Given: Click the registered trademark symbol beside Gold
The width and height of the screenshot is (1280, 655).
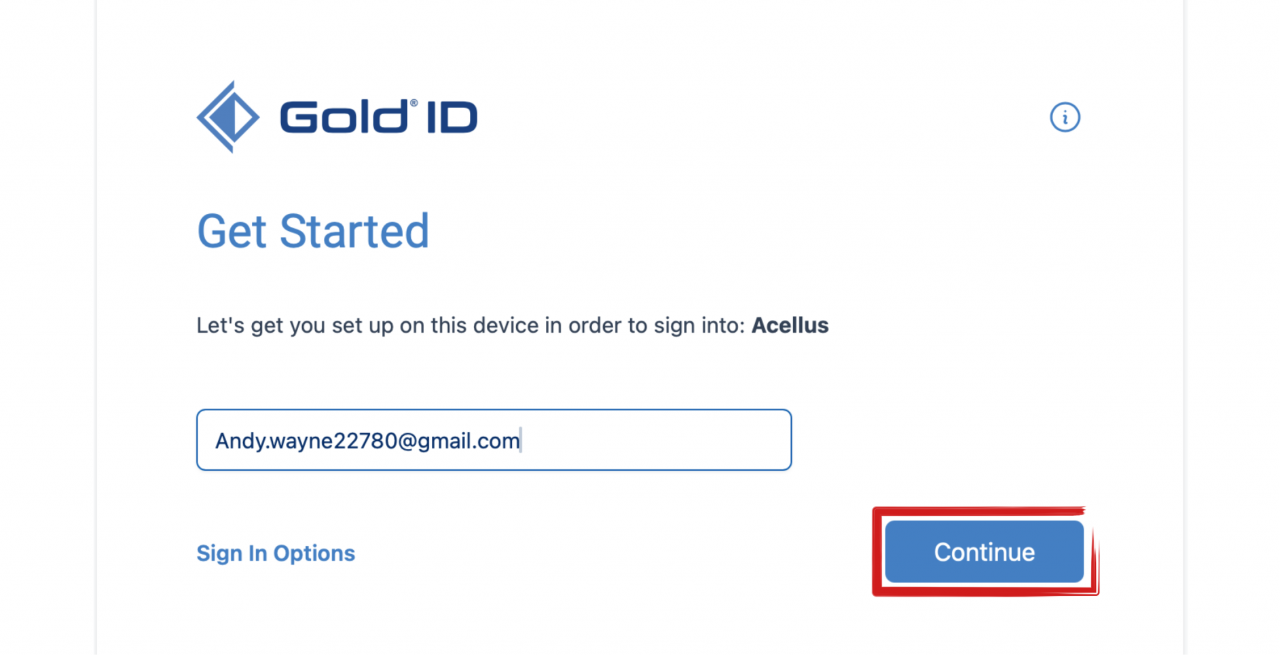Looking at the screenshot, I should [x=412, y=104].
